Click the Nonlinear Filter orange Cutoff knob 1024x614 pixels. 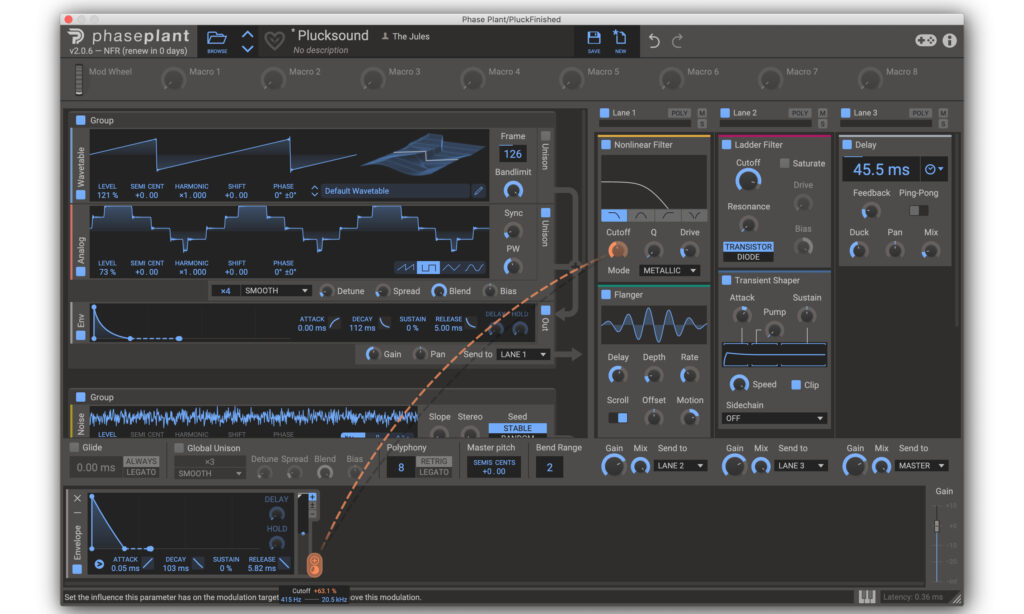617,250
